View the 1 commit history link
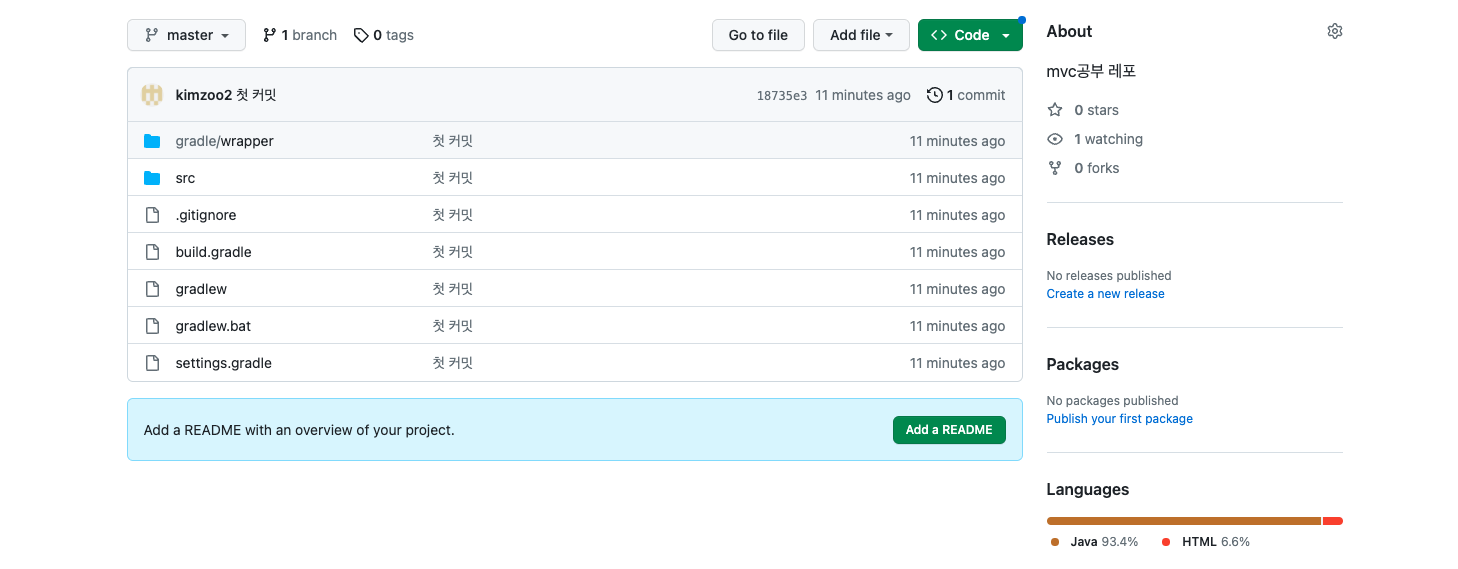 click(x=966, y=95)
